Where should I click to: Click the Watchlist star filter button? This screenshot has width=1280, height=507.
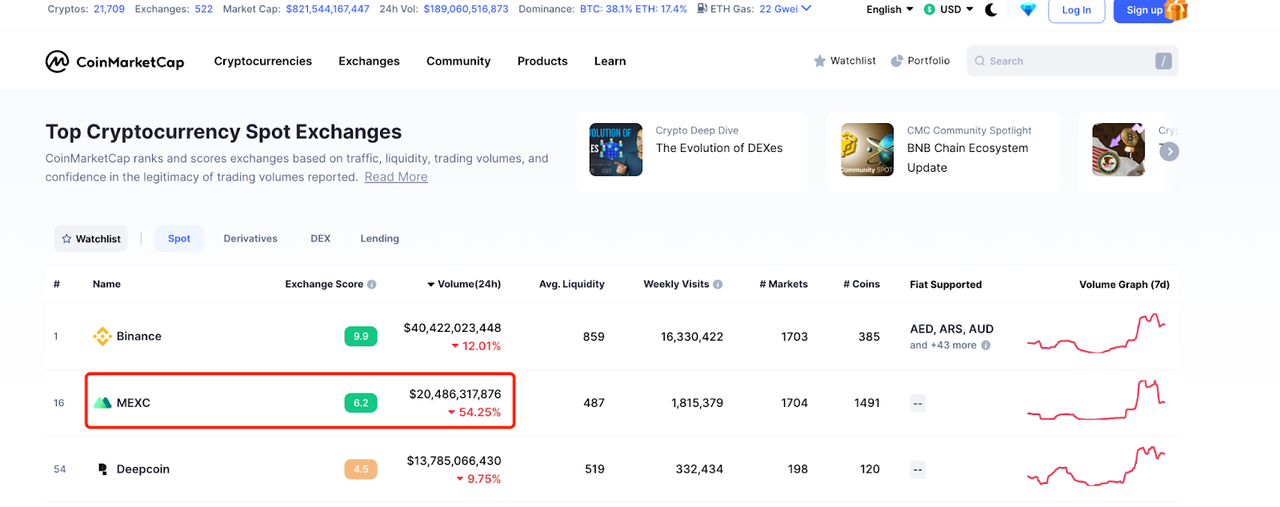click(91, 239)
